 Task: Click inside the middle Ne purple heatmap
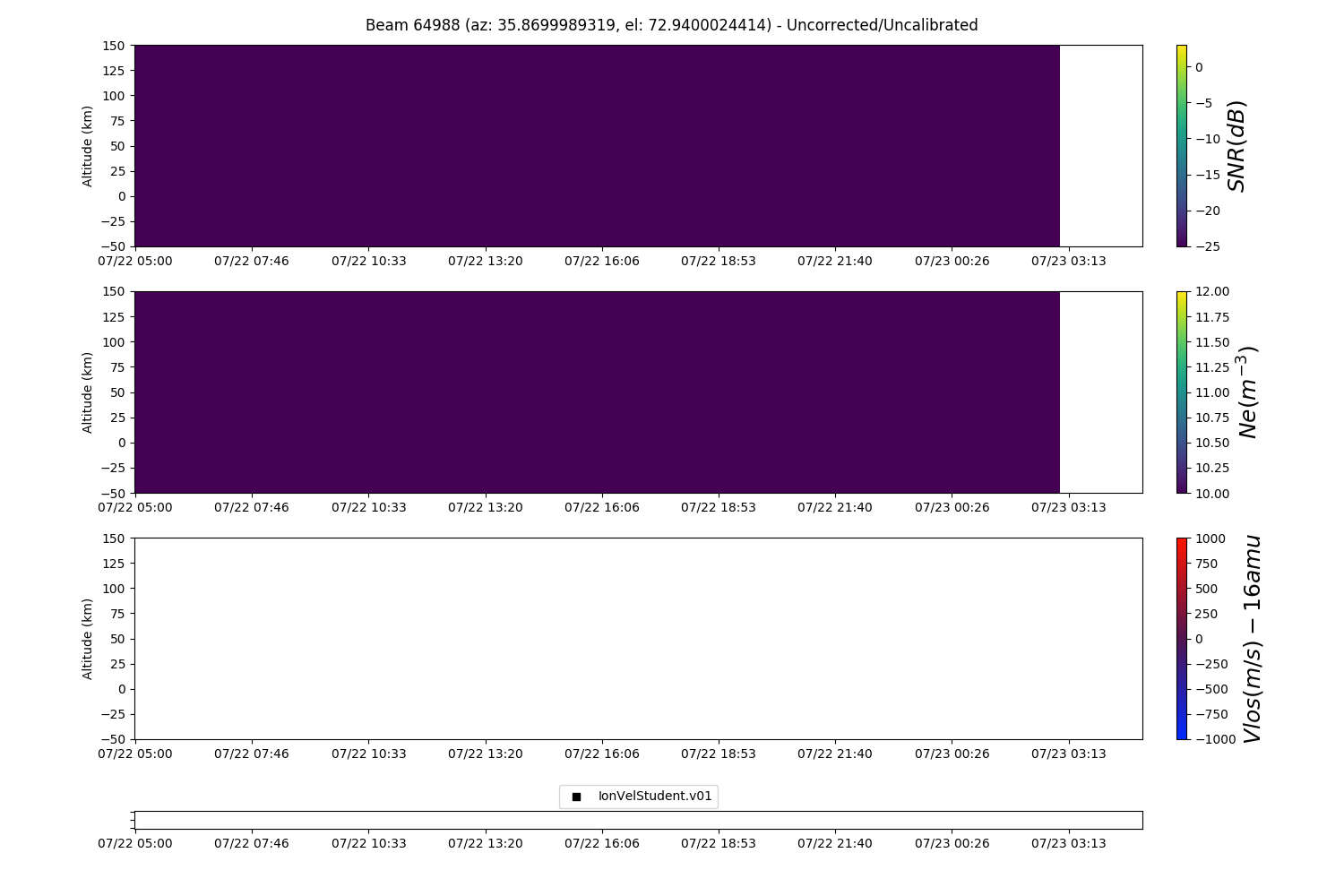(x=597, y=392)
